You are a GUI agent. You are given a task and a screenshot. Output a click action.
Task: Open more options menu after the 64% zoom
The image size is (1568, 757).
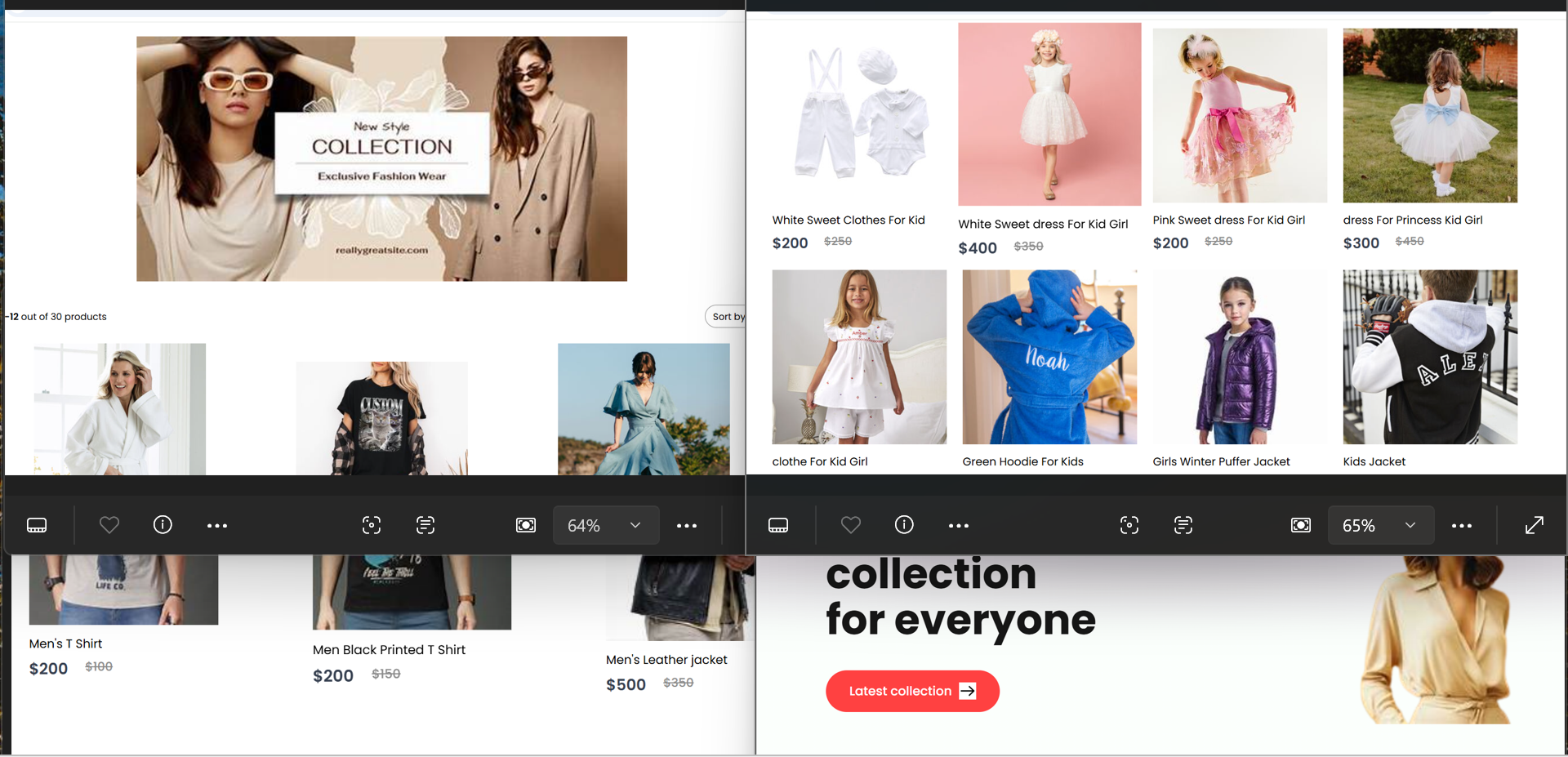click(x=687, y=525)
